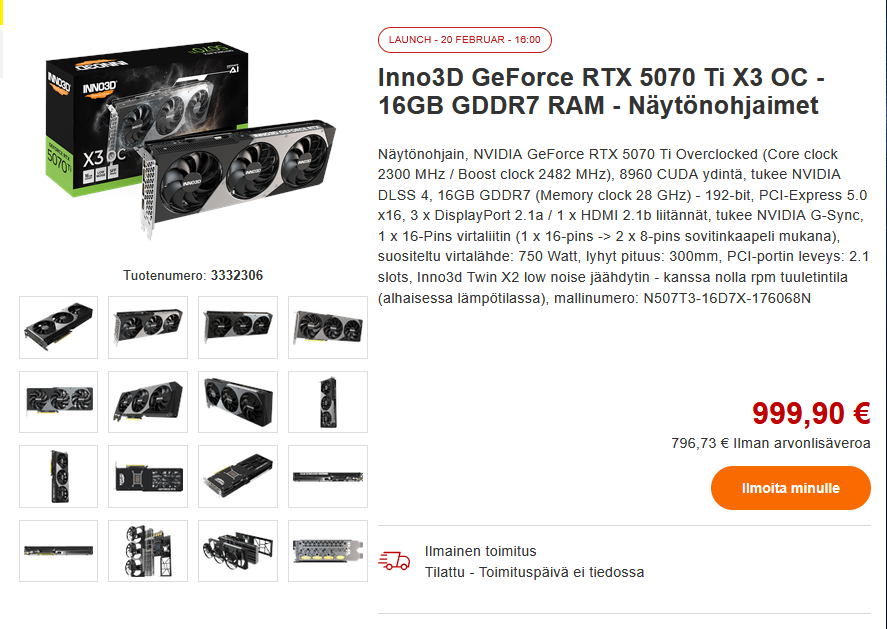Select the bottom-edge side view thumbnail
The height and width of the screenshot is (629, 887).
click(58, 550)
